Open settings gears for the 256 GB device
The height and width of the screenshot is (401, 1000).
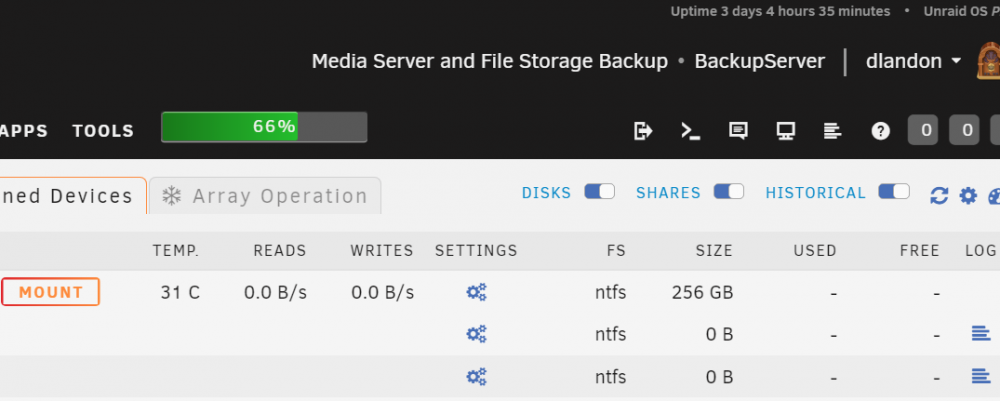(476, 293)
